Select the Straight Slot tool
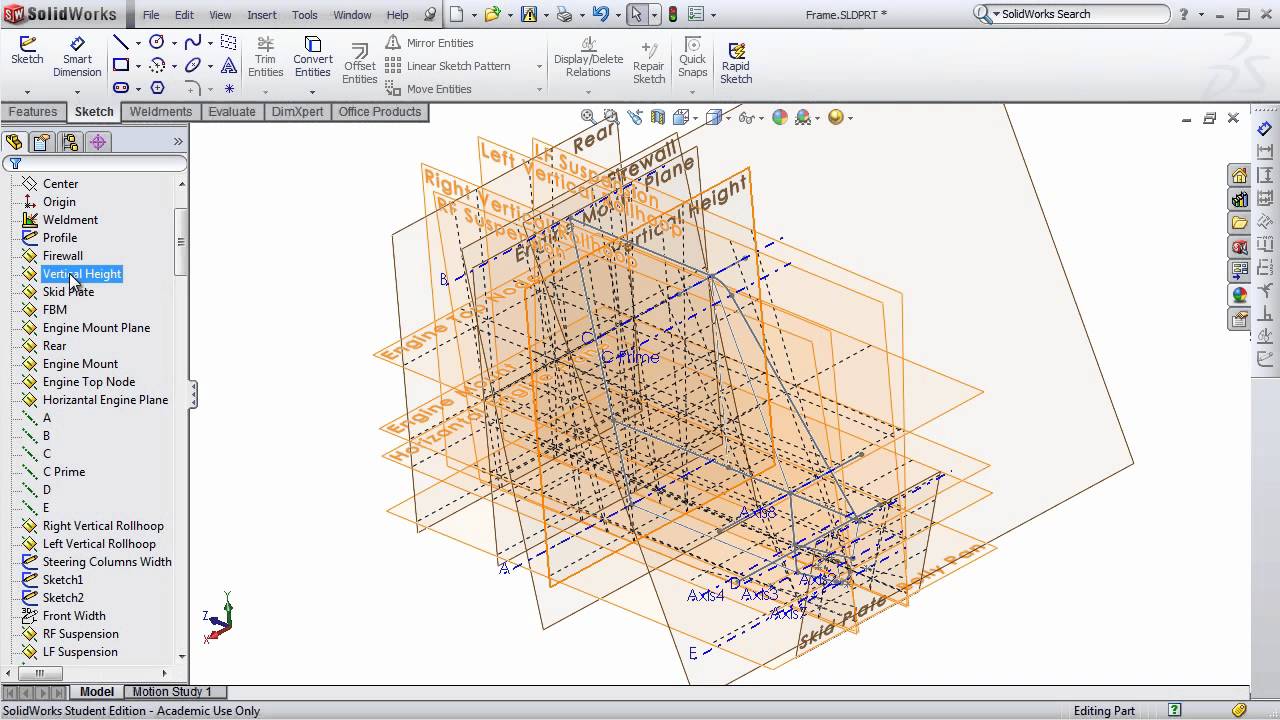This screenshot has width=1280, height=720. (x=121, y=88)
